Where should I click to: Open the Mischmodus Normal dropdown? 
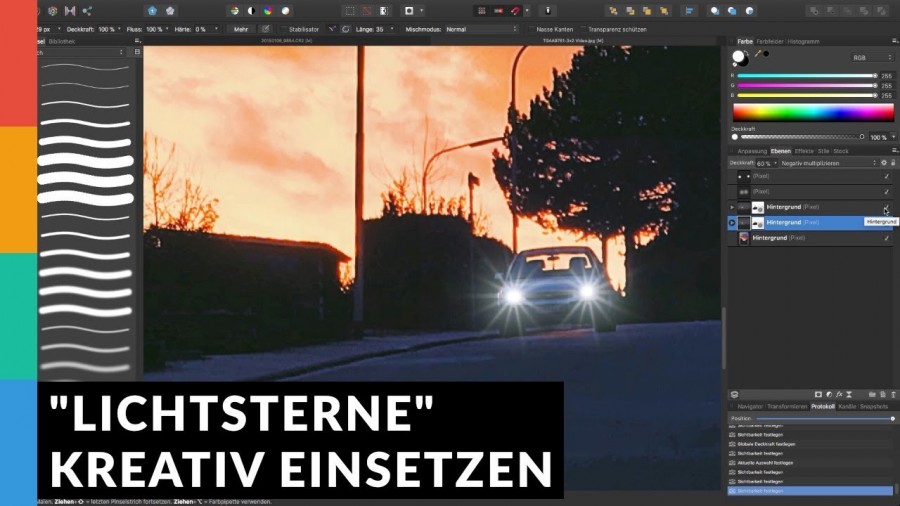coord(482,29)
